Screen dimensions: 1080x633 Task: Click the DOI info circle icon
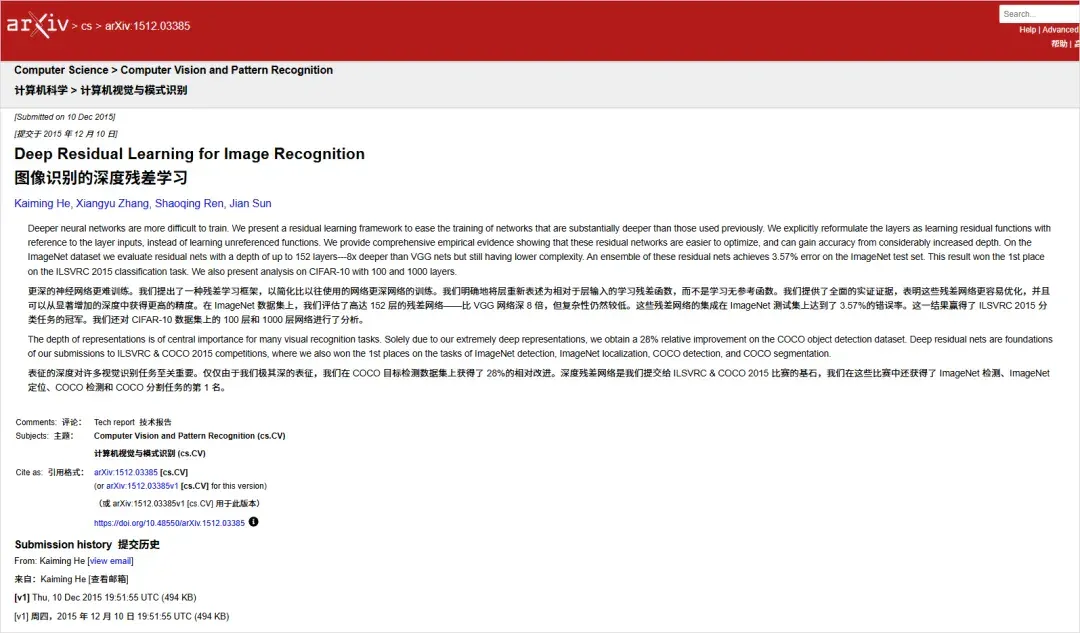tap(253, 522)
